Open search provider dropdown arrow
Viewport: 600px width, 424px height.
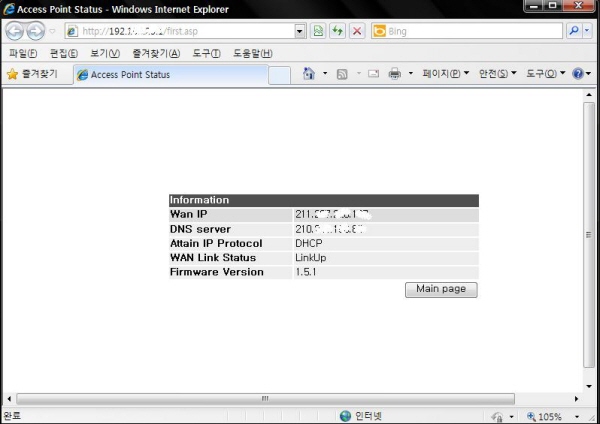coord(587,31)
